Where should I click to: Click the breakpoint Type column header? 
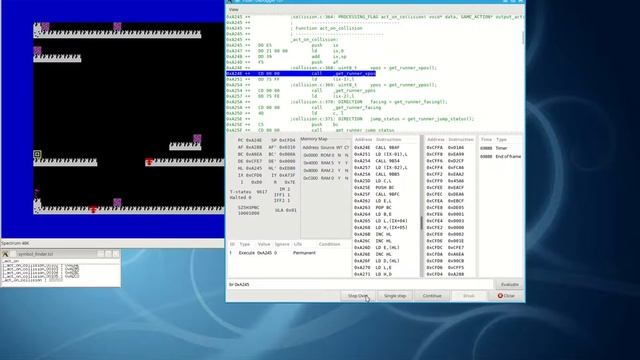(244, 244)
